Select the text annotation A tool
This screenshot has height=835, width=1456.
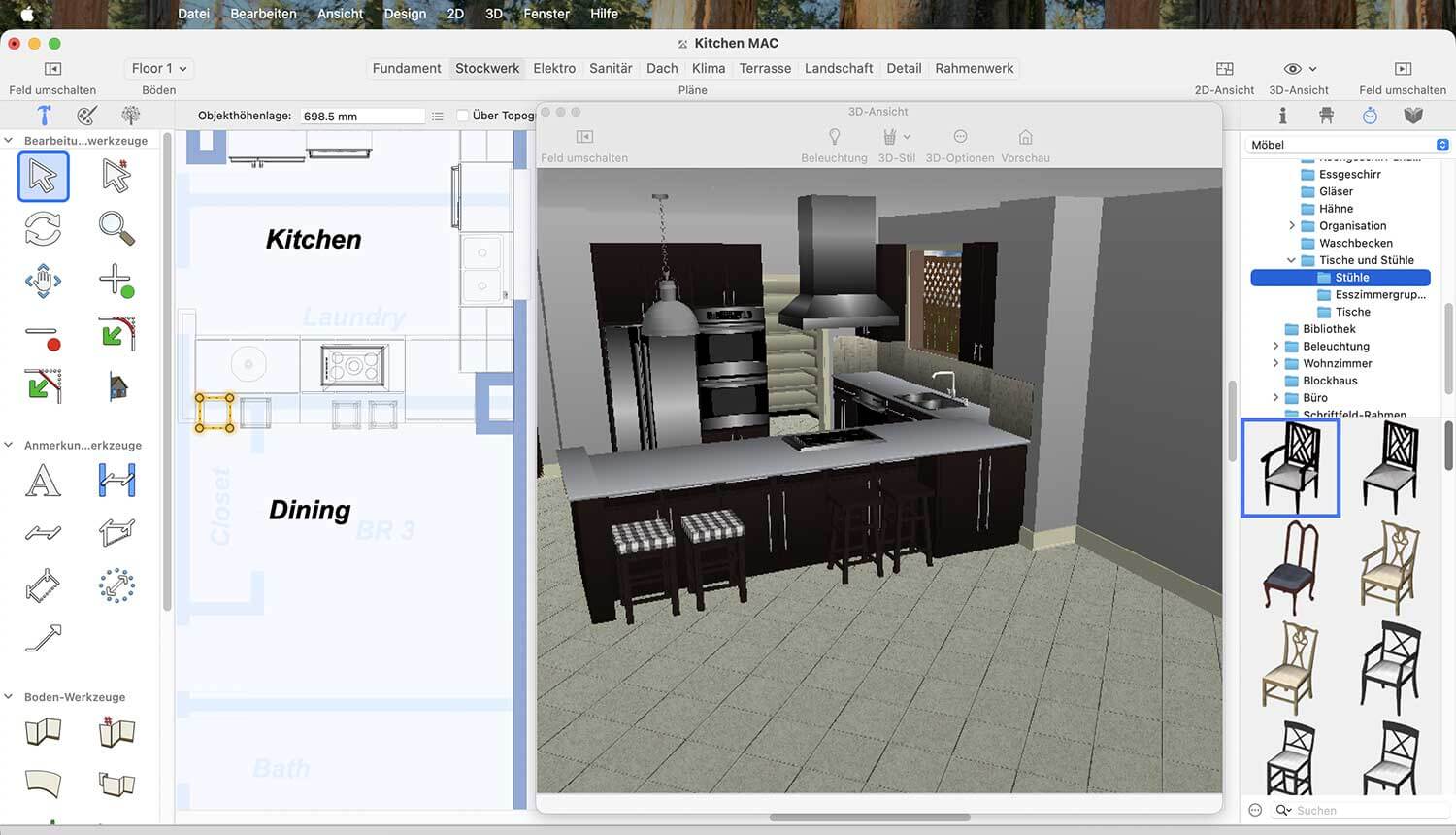coord(43,481)
